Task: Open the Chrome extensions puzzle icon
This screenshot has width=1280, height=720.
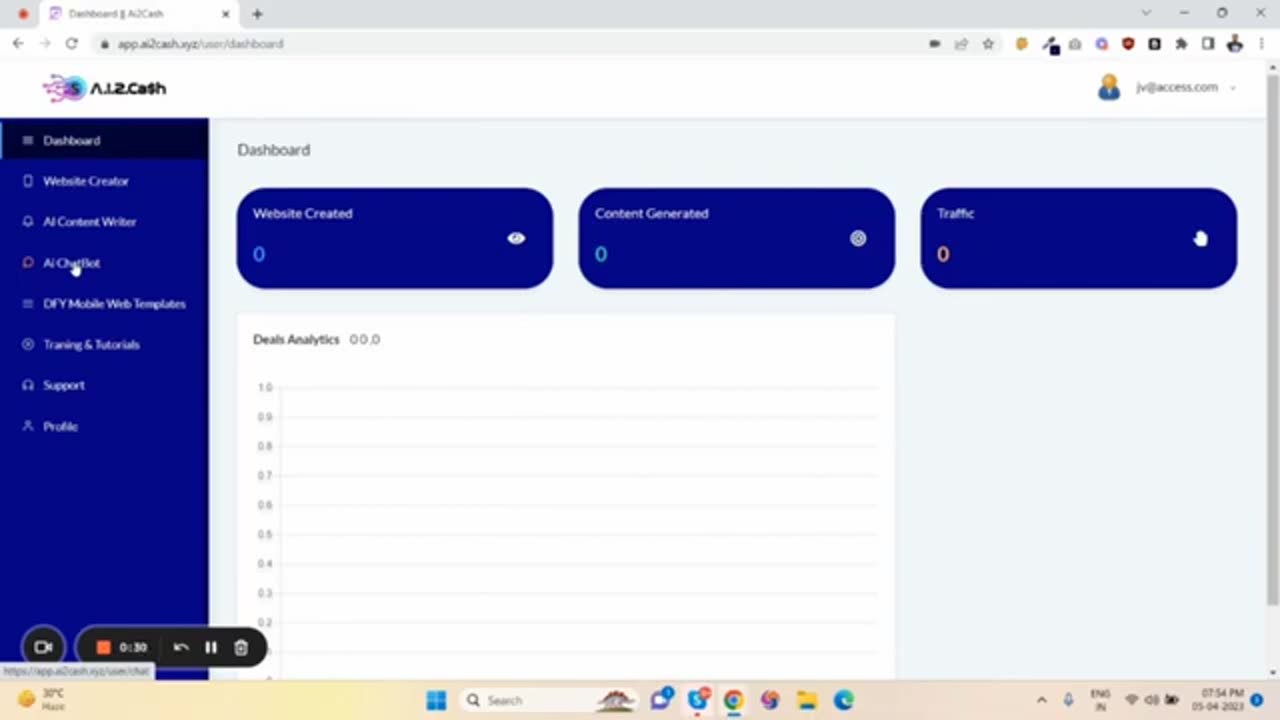Action: pyautogui.click(x=1181, y=44)
